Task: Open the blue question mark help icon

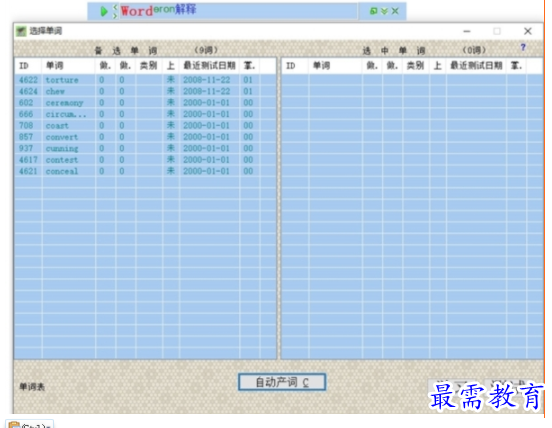Action: (523, 47)
